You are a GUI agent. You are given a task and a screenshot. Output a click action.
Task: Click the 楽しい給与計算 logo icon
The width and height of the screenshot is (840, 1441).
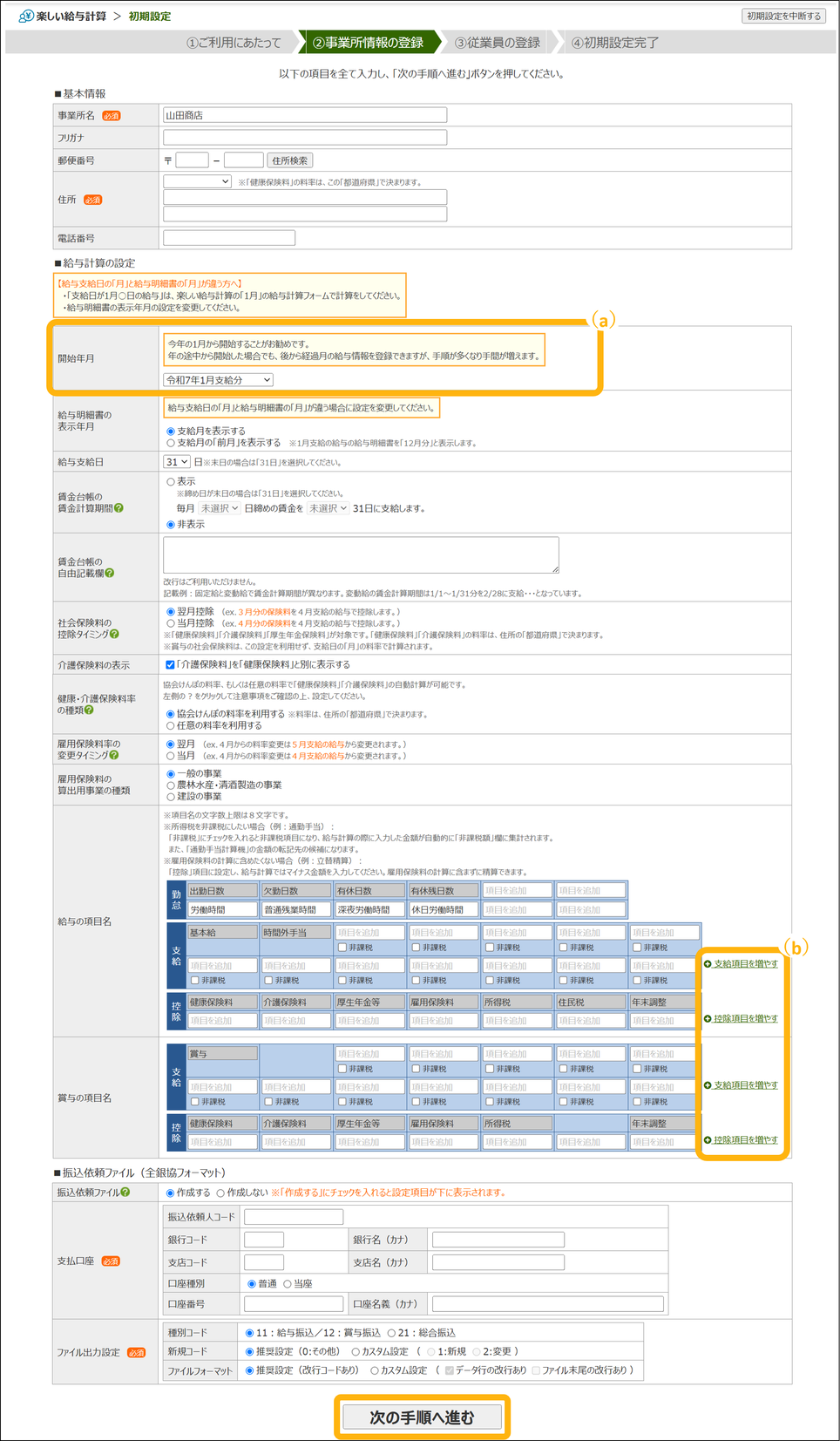tap(25, 16)
